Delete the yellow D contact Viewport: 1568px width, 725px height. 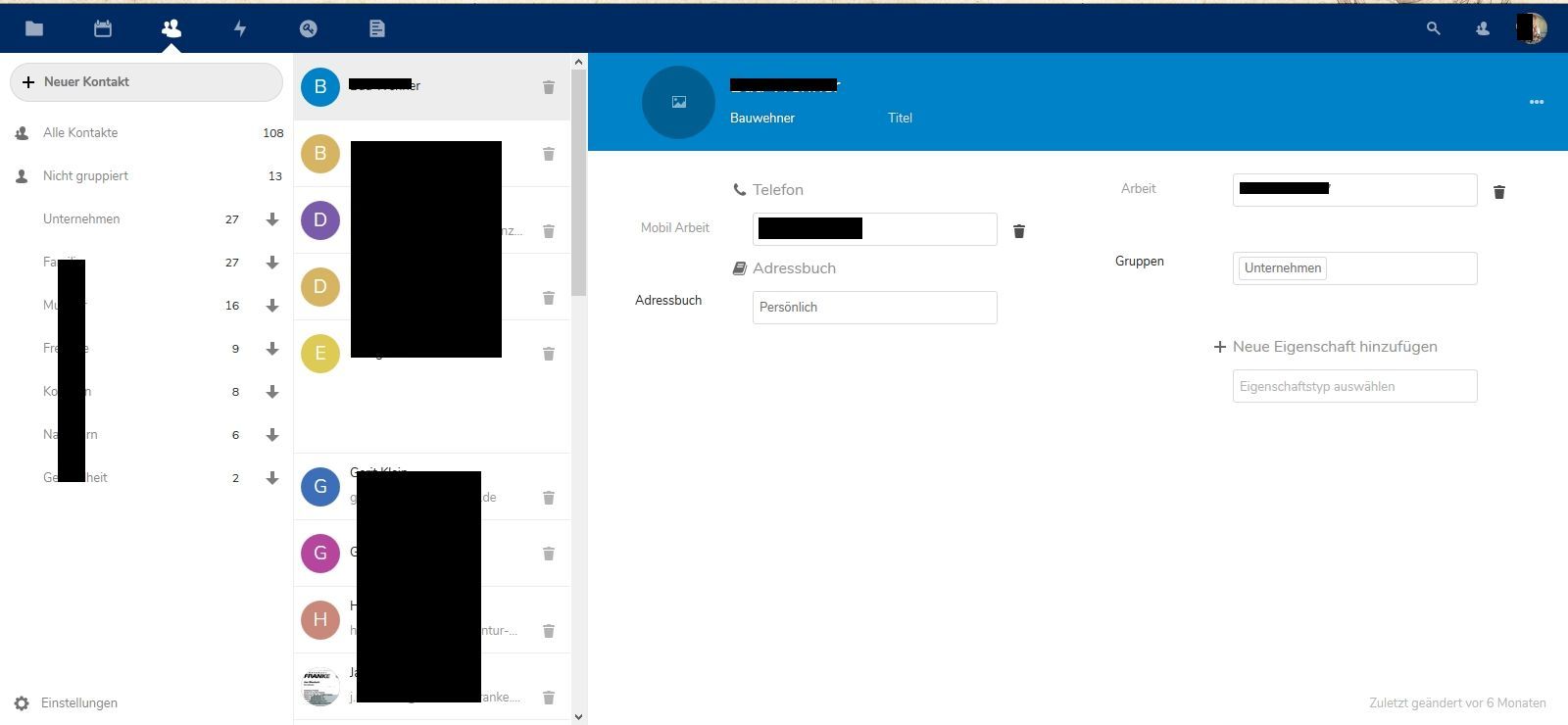(x=549, y=298)
